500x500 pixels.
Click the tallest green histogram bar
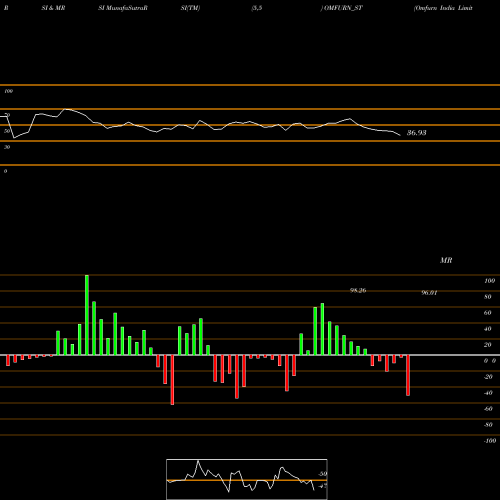[87, 315]
